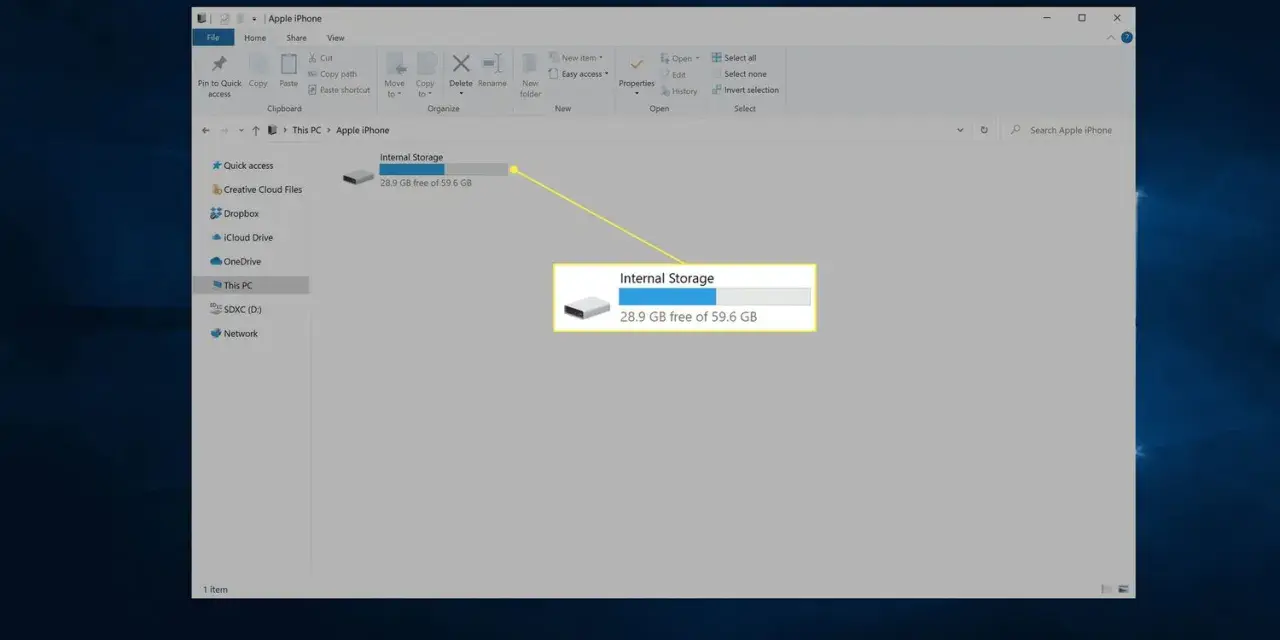Click Select none in the ribbon
Viewport: 1280px width, 640px height.
(739, 74)
